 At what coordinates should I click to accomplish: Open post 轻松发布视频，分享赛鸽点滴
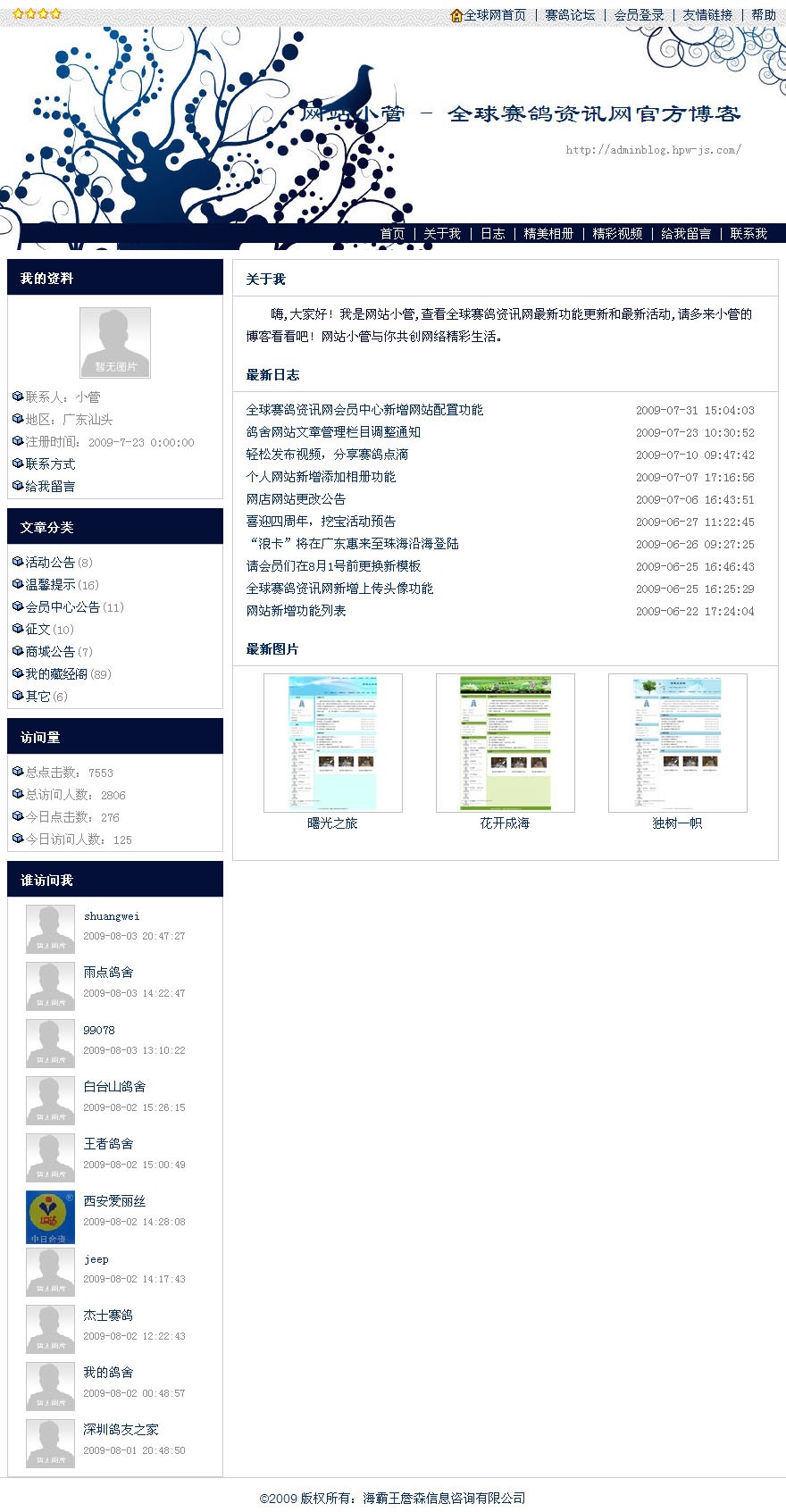(327, 455)
